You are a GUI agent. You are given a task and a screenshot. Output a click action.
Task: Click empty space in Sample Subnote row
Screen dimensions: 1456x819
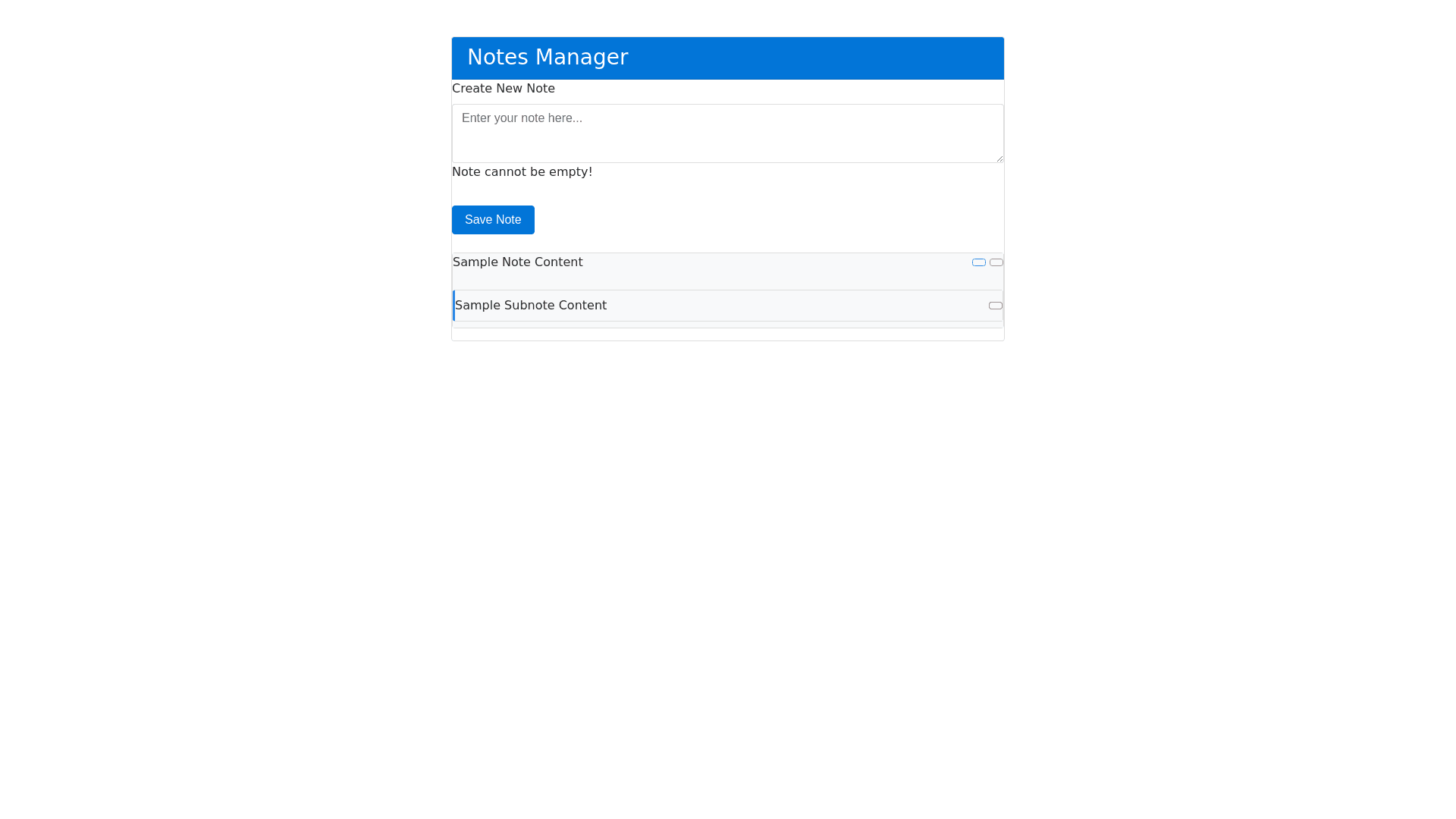[x=796, y=306]
